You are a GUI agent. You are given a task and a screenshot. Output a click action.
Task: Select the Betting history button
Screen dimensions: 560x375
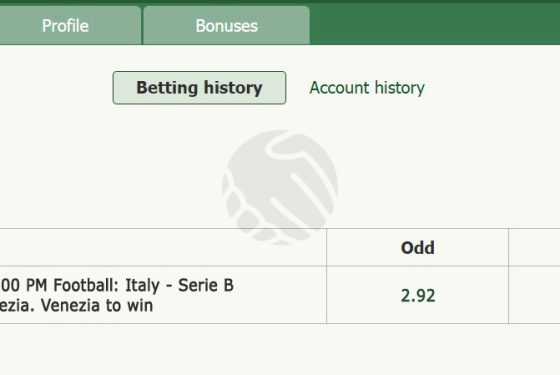coord(199,88)
